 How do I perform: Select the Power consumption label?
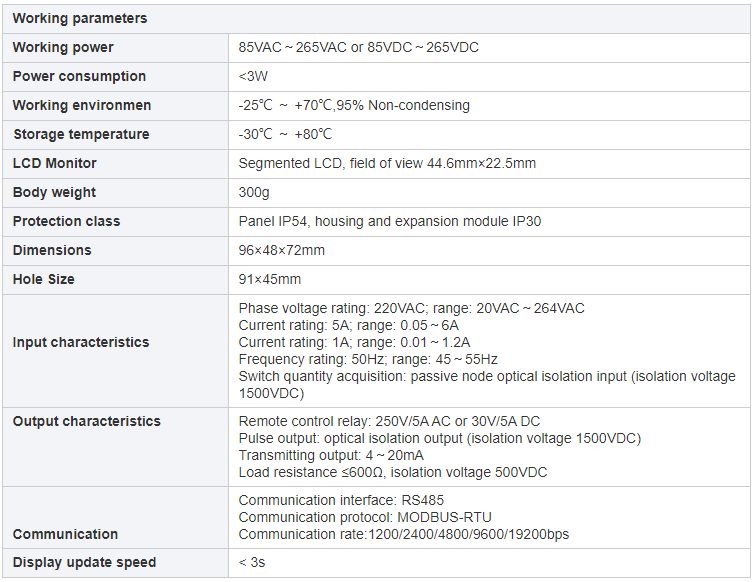pyautogui.click(x=79, y=77)
